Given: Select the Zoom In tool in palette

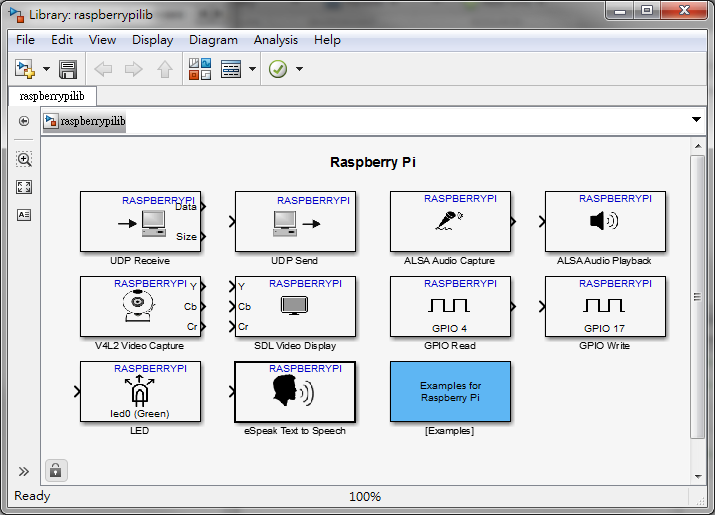Looking at the screenshot, I should point(24,159).
